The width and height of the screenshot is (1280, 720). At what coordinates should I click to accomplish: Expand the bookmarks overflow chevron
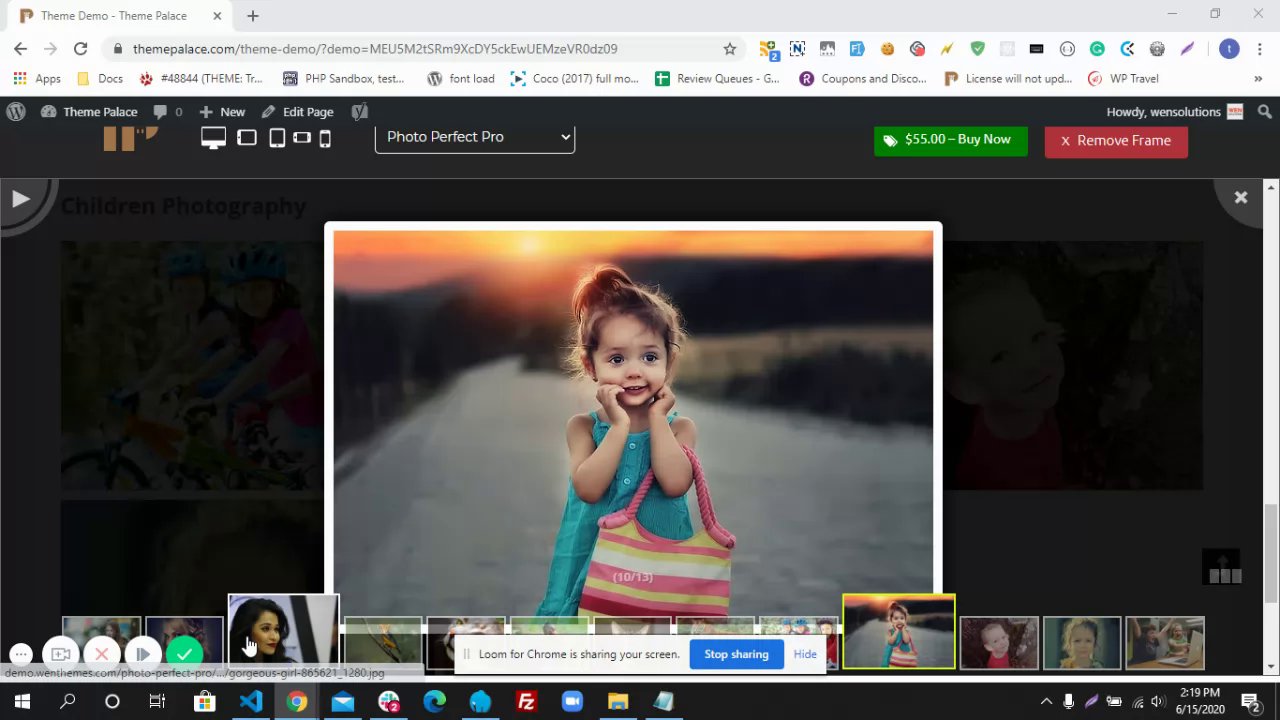click(x=1258, y=79)
